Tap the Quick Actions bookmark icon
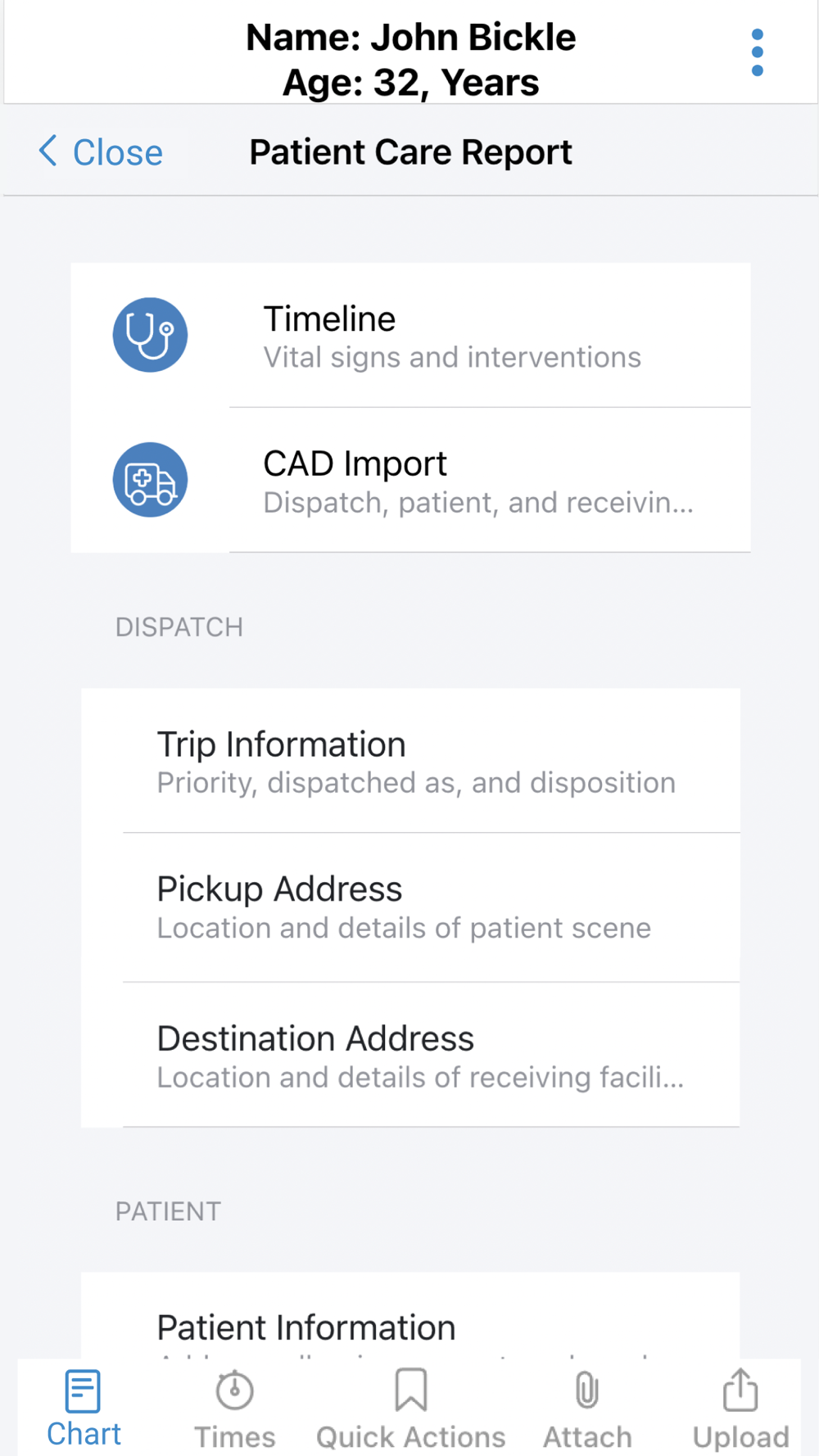 (410, 1390)
